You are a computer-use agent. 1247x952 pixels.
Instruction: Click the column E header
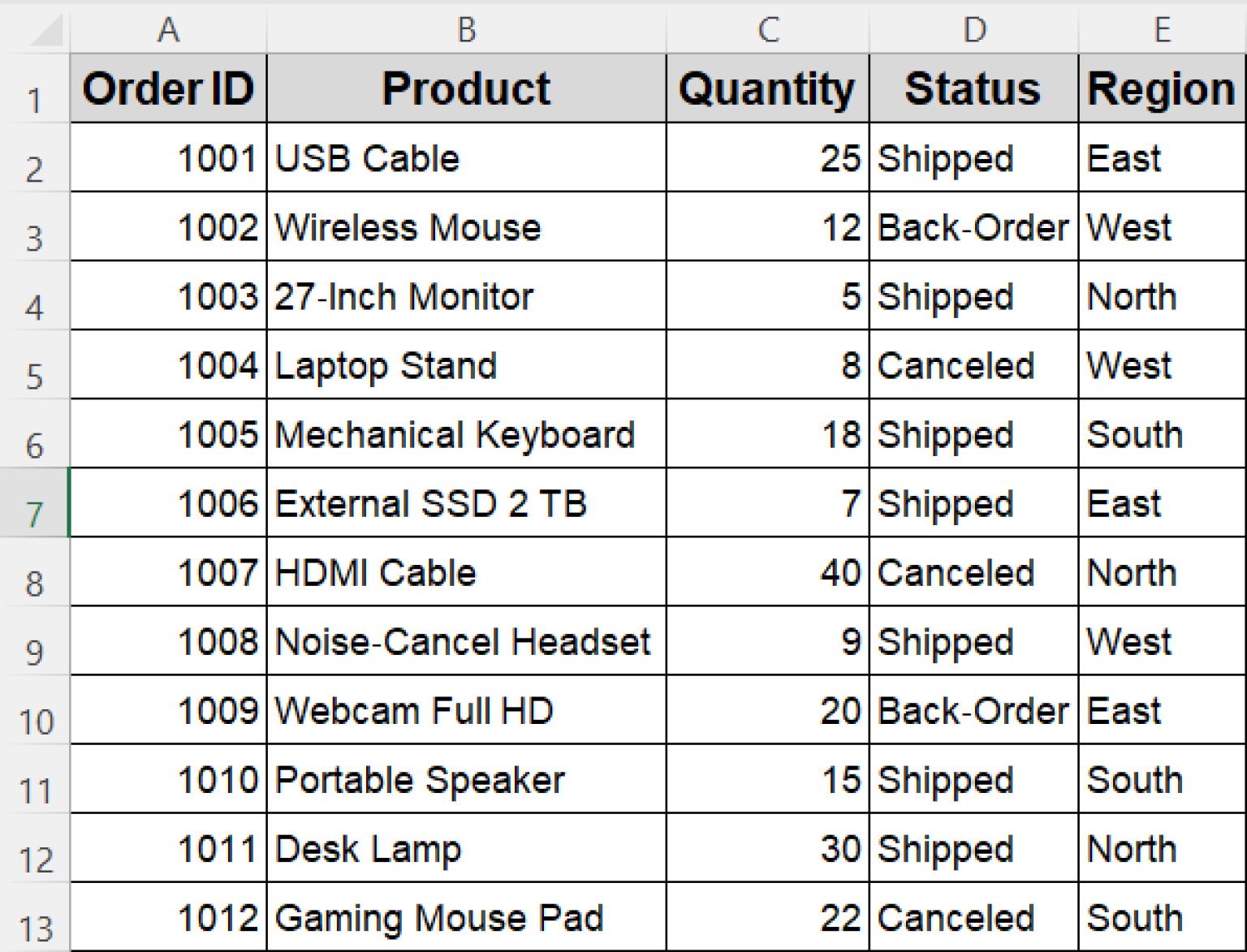pyautogui.click(x=1162, y=30)
